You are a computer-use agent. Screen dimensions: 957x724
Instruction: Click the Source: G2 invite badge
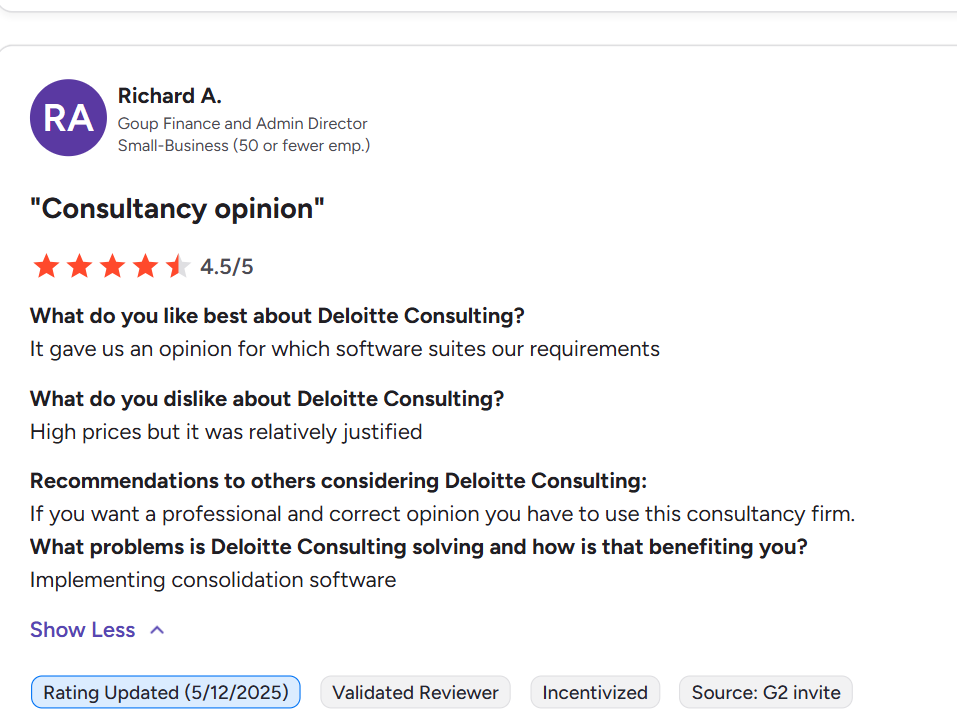pos(765,692)
